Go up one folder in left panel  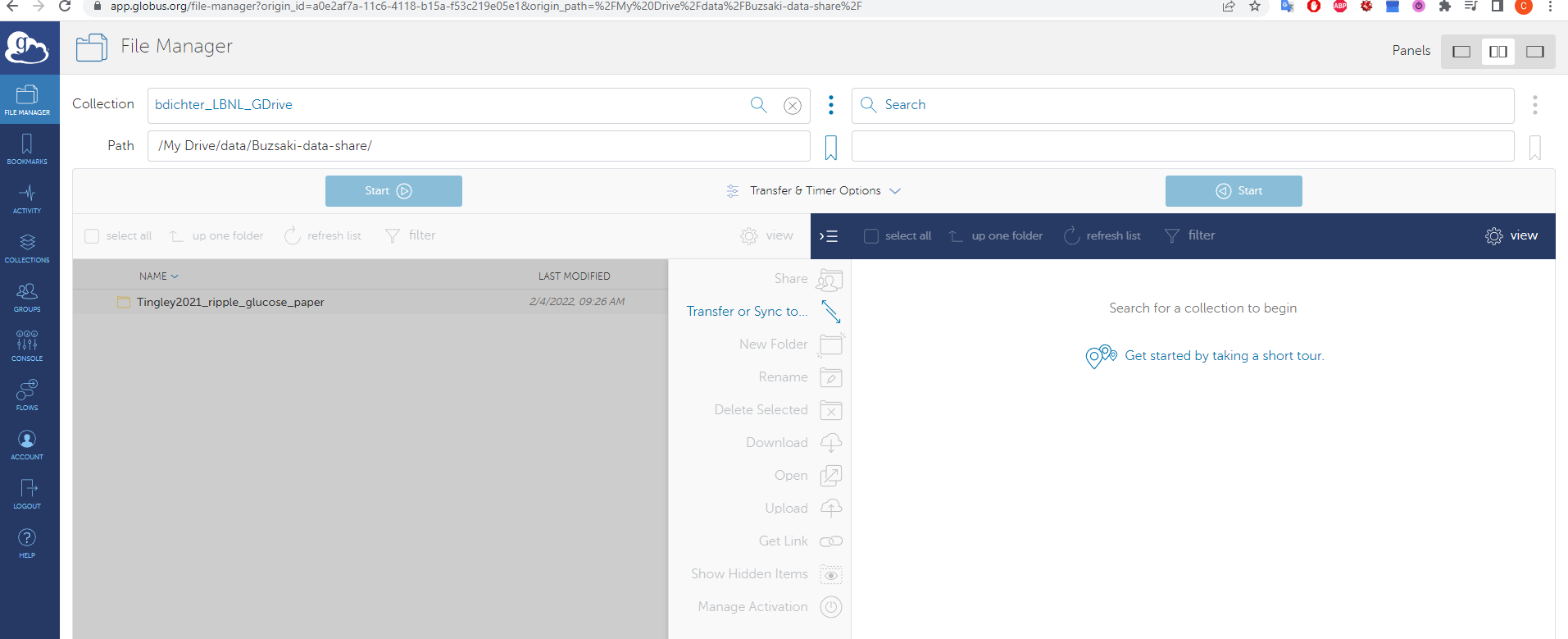click(216, 236)
